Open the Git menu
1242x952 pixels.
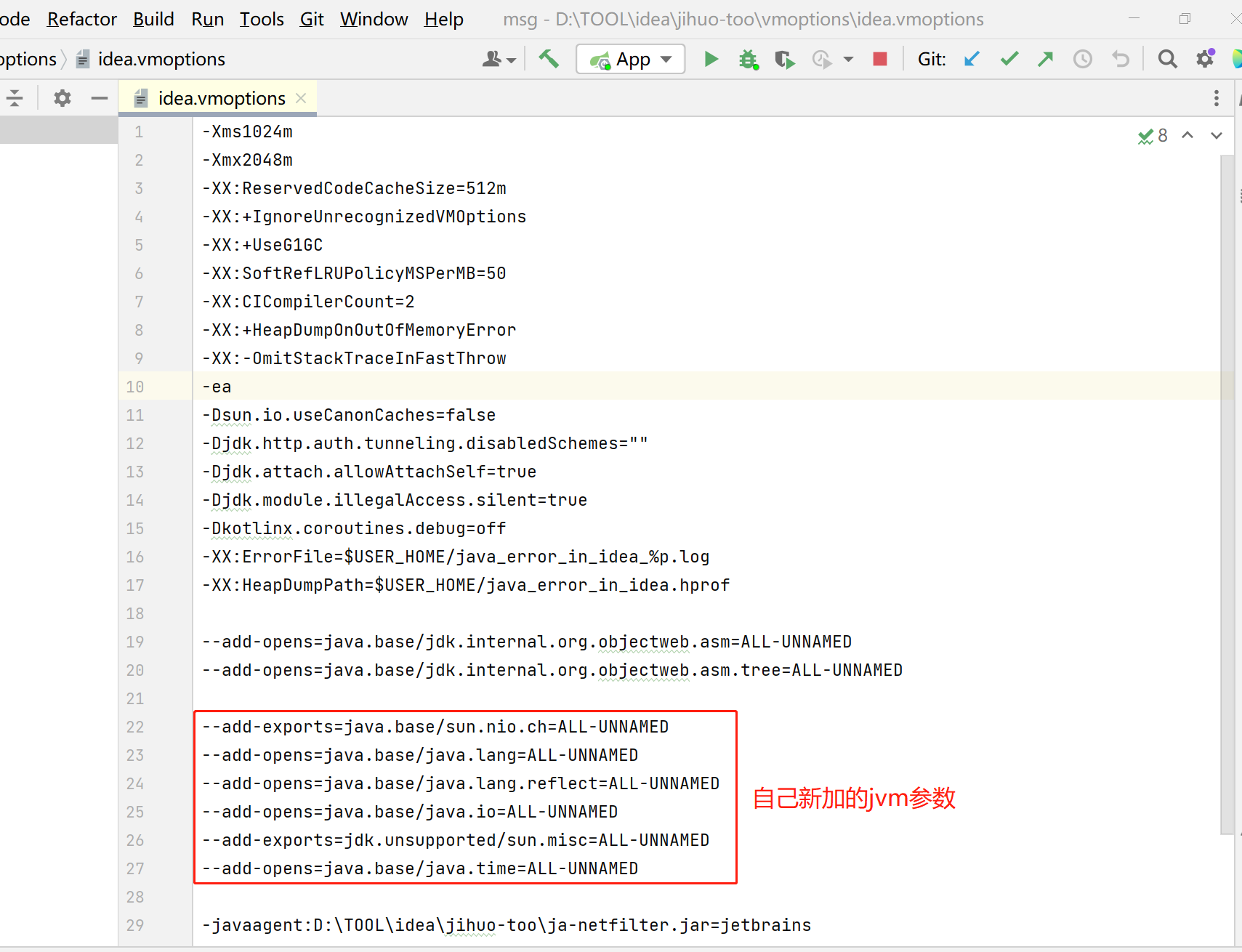[x=311, y=19]
